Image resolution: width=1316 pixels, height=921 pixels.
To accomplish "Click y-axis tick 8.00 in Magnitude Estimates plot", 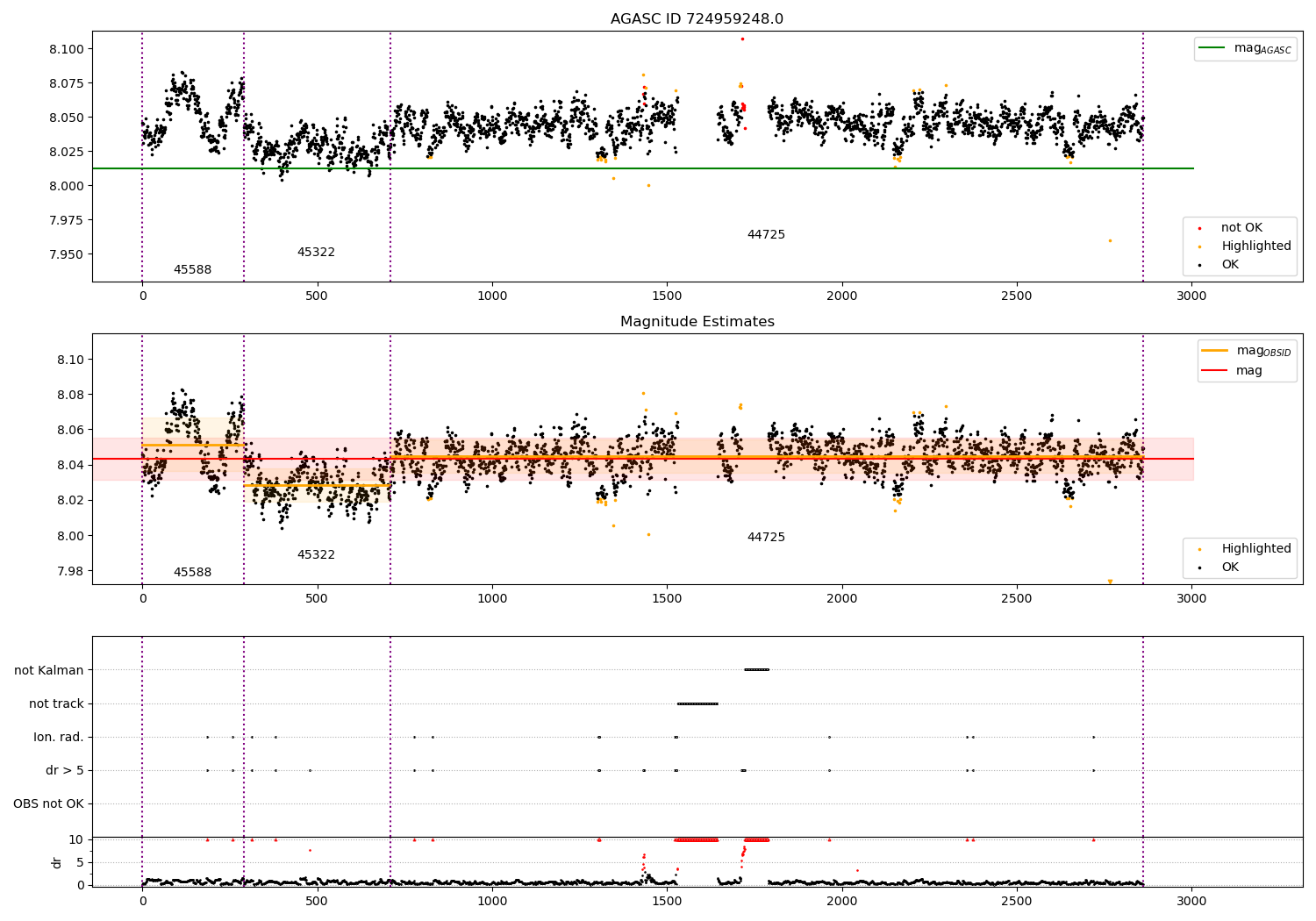I will click(70, 536).
